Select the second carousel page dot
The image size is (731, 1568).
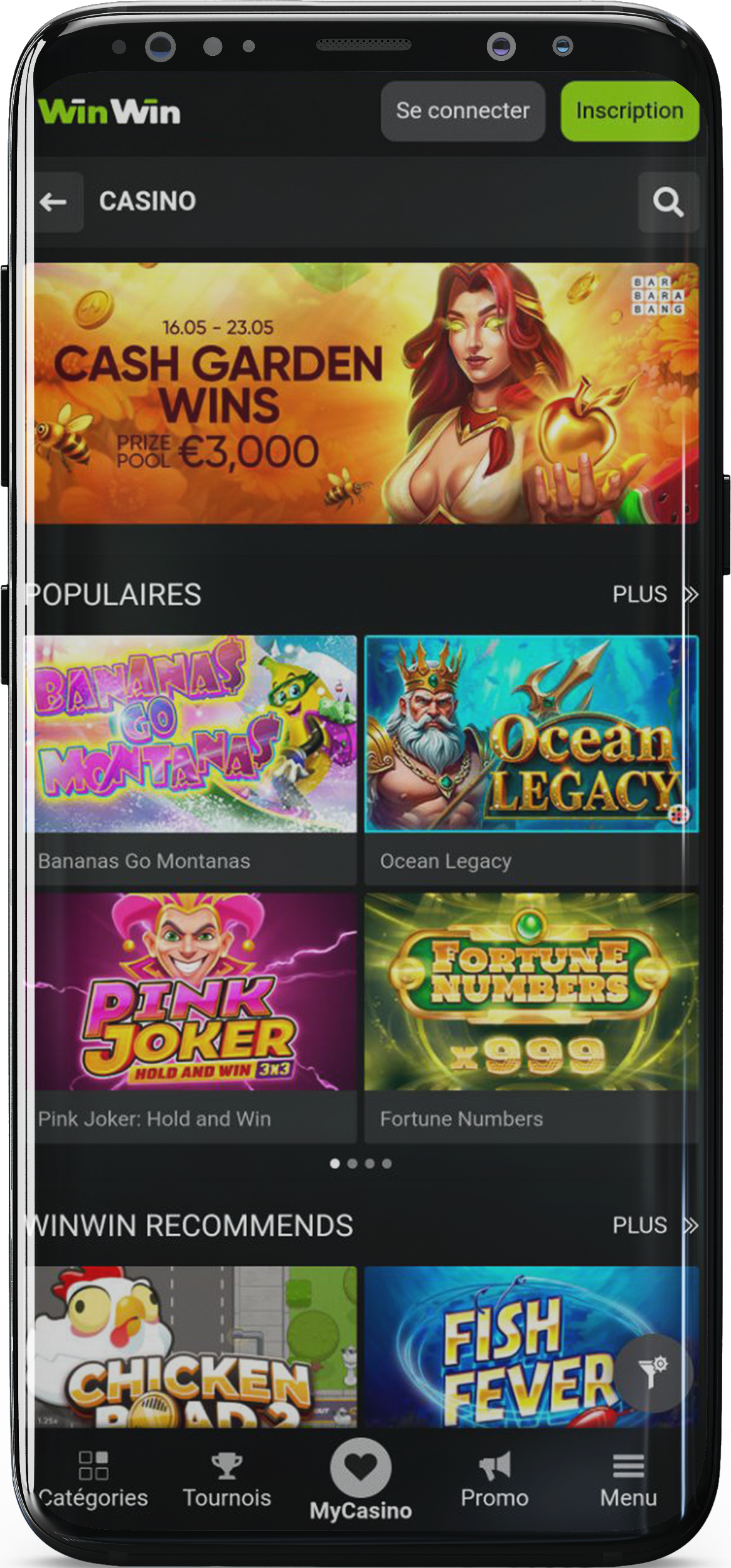(352, 1164)
